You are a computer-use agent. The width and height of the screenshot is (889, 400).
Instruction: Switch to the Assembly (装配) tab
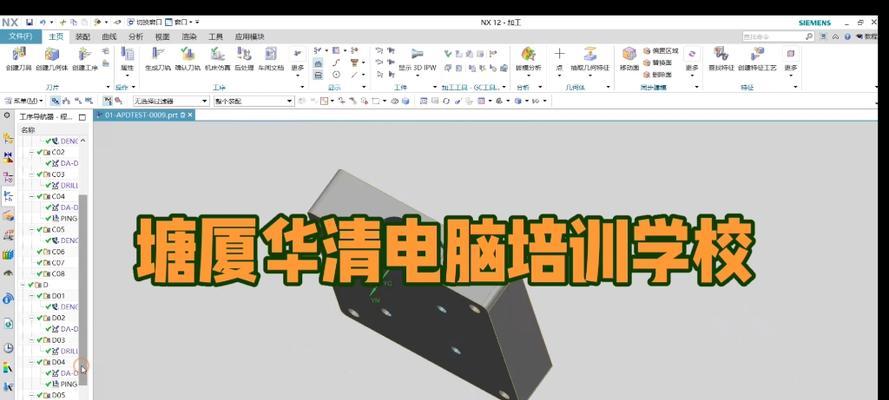83,37
